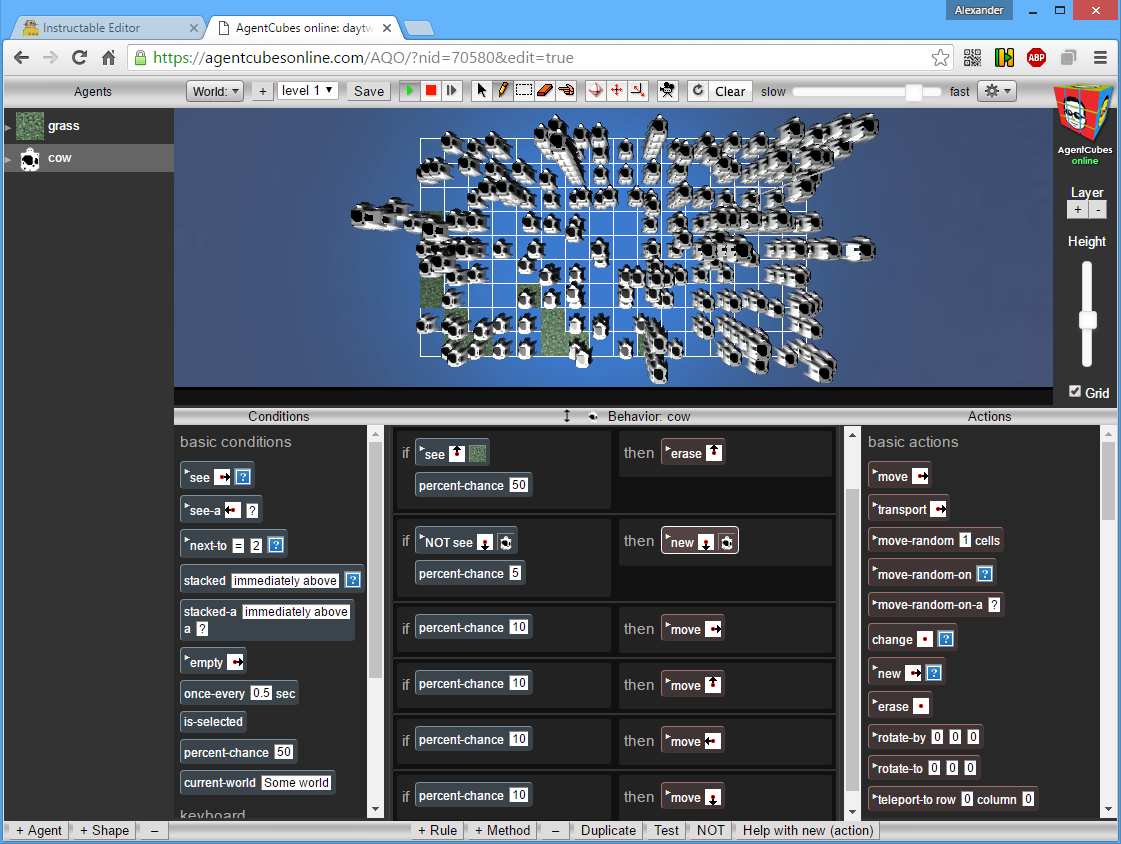1121x844 pixels.
Task: Expand the grass agent shapes
Action: (x=8, y=127)
